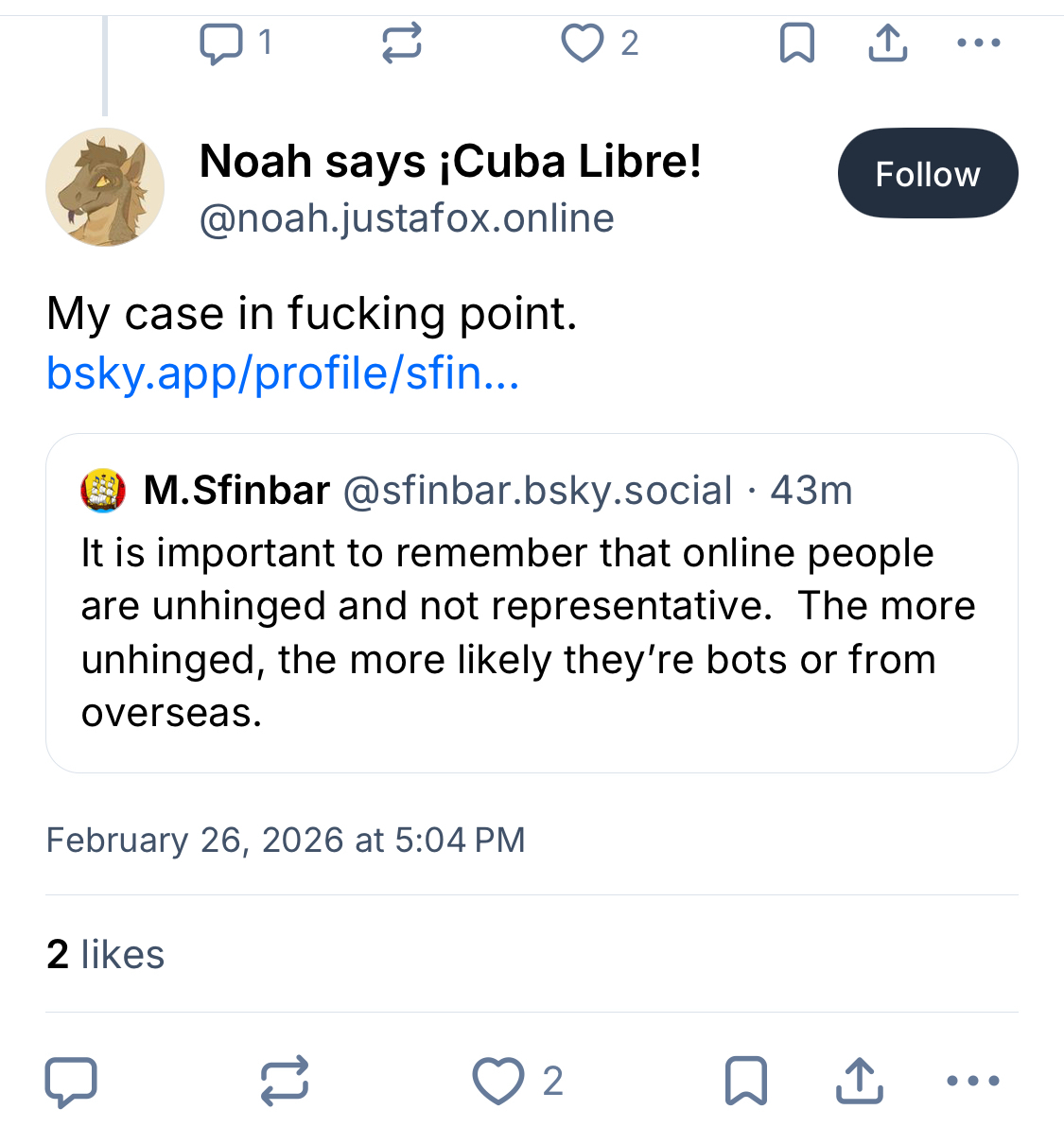Like the parent post at top
1064x1127 pixels.
click(582, 43)
